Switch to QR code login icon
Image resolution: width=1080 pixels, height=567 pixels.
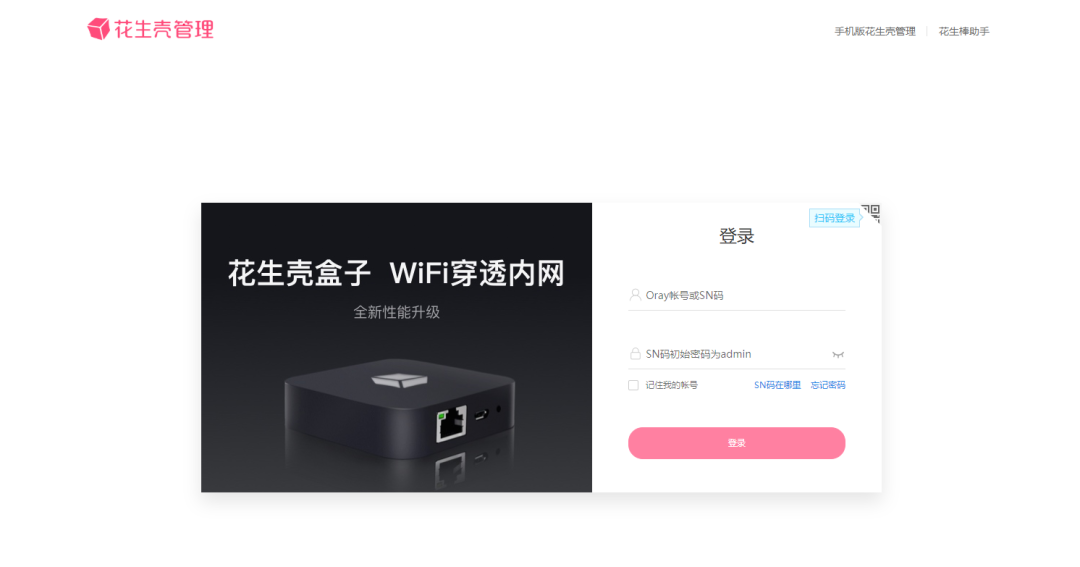tap(871, 213)
